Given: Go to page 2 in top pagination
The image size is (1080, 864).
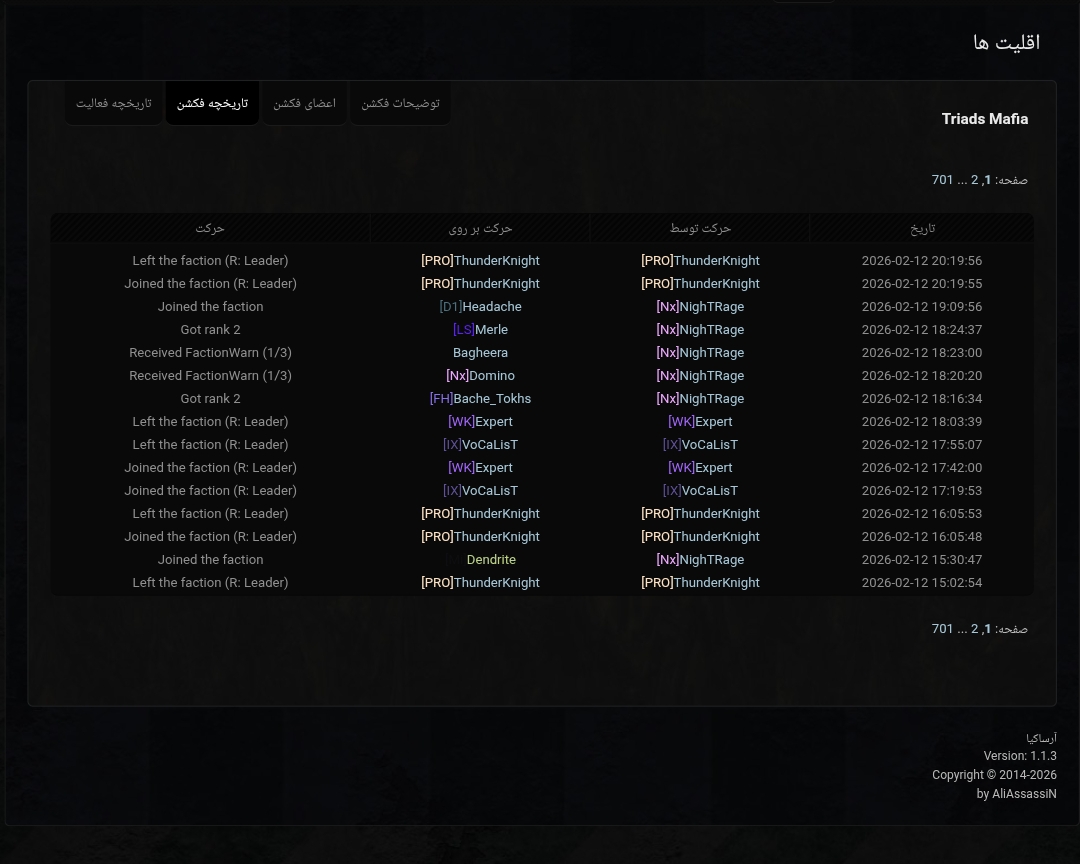Looking at the screenshot, I should click(975, 180).
